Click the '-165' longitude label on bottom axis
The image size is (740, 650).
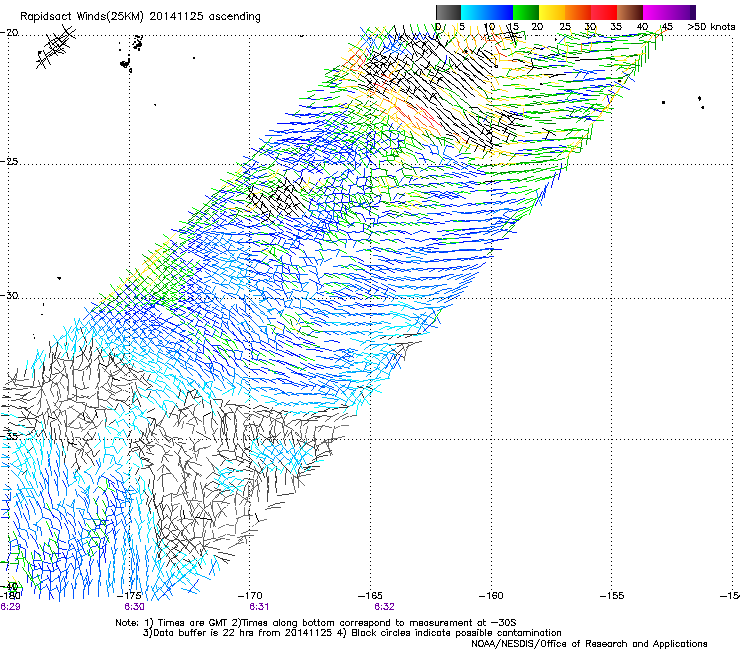coord(370,596)
